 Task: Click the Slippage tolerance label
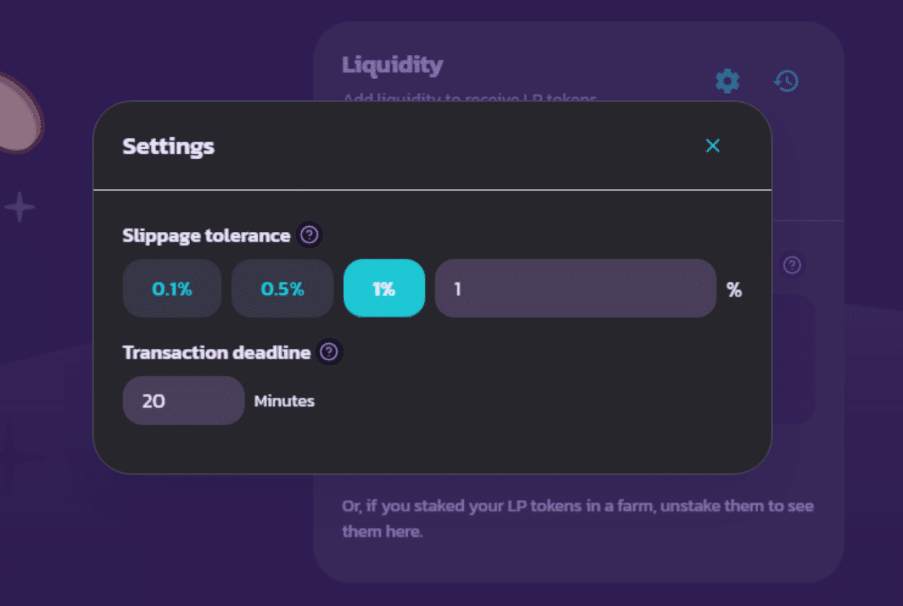(206, 236)
